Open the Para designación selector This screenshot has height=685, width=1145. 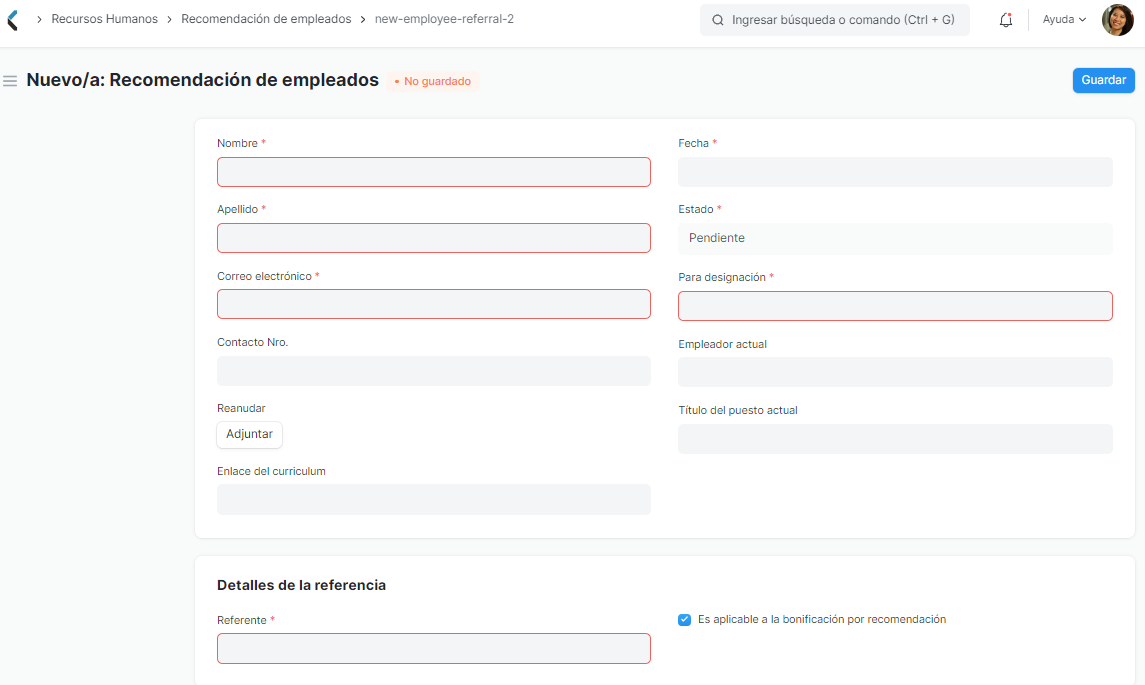coord(895,305)
